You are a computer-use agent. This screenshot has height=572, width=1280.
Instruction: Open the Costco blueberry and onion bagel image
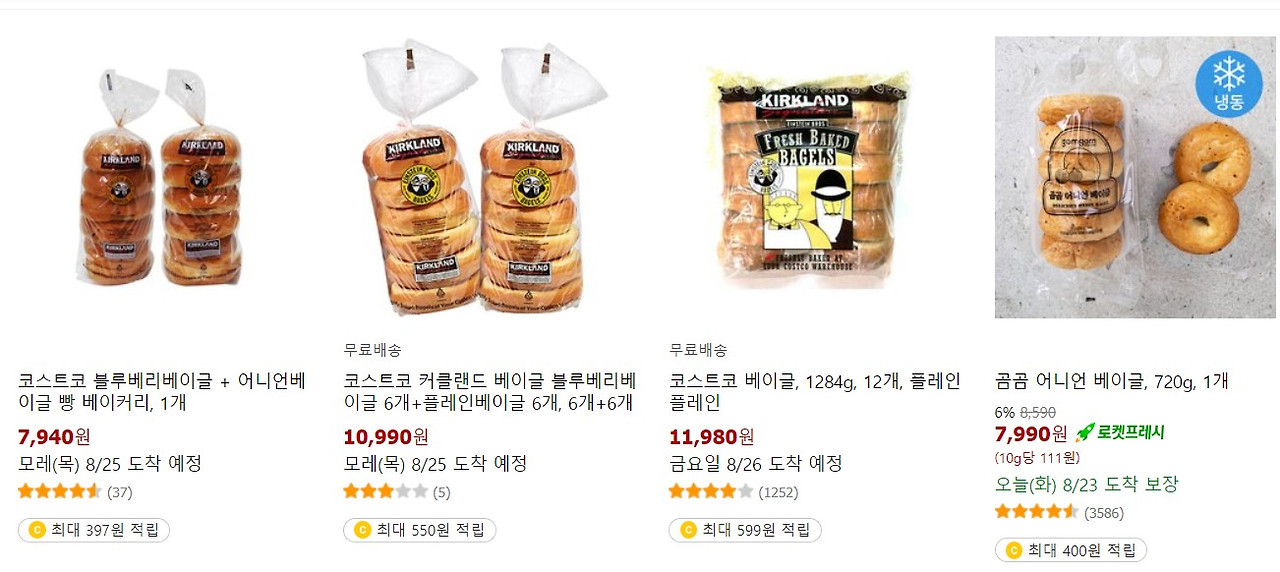point(160,178)
